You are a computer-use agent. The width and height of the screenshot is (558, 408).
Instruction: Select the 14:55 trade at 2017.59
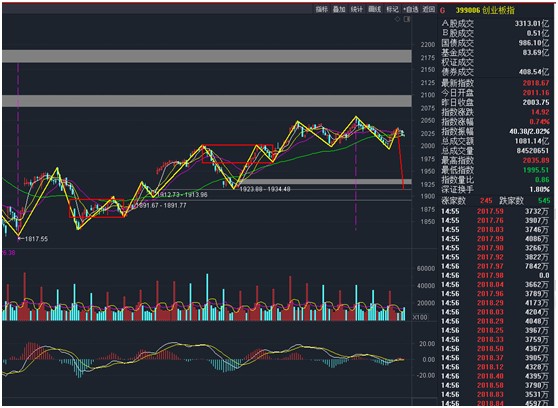click(495, 211)
